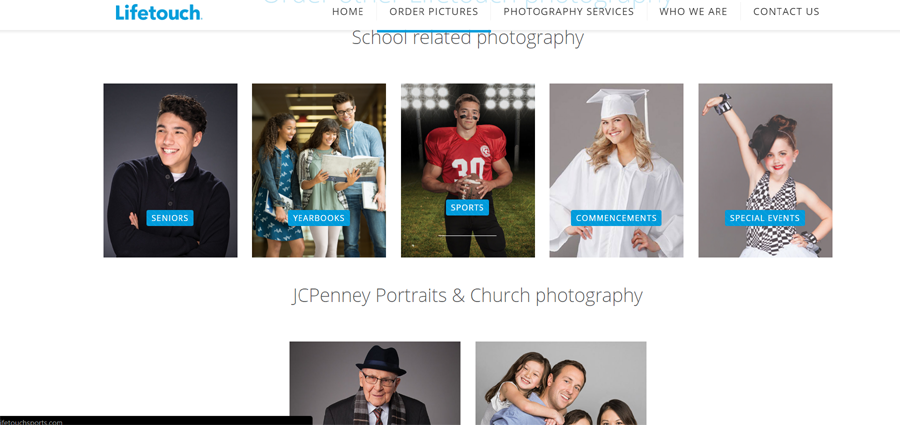Open the HOME menu item
The height and width of the screenshot is (425, 900).
pyautogui.click(x=347, y=11)
